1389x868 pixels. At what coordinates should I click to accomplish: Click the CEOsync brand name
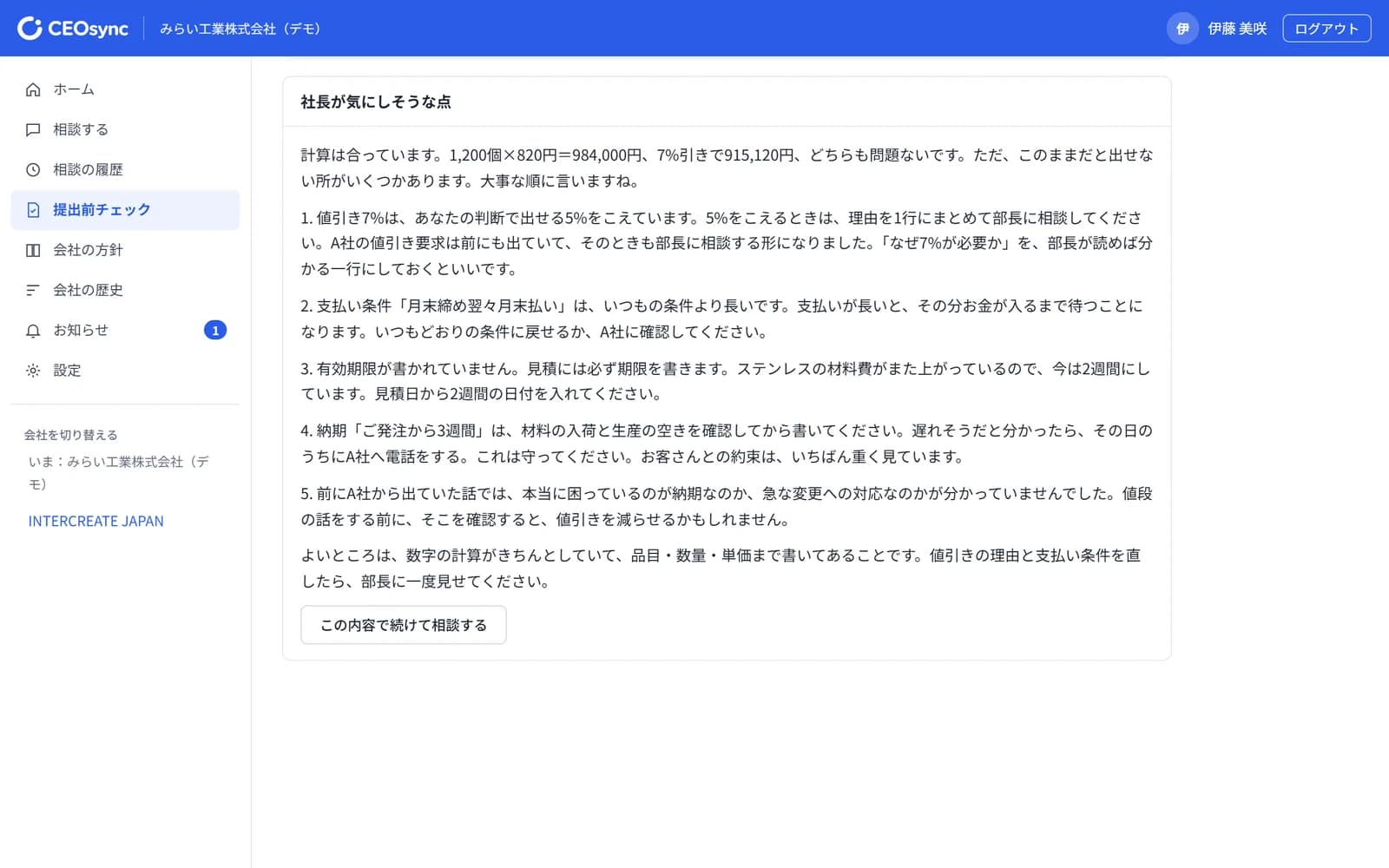[88, 29]
